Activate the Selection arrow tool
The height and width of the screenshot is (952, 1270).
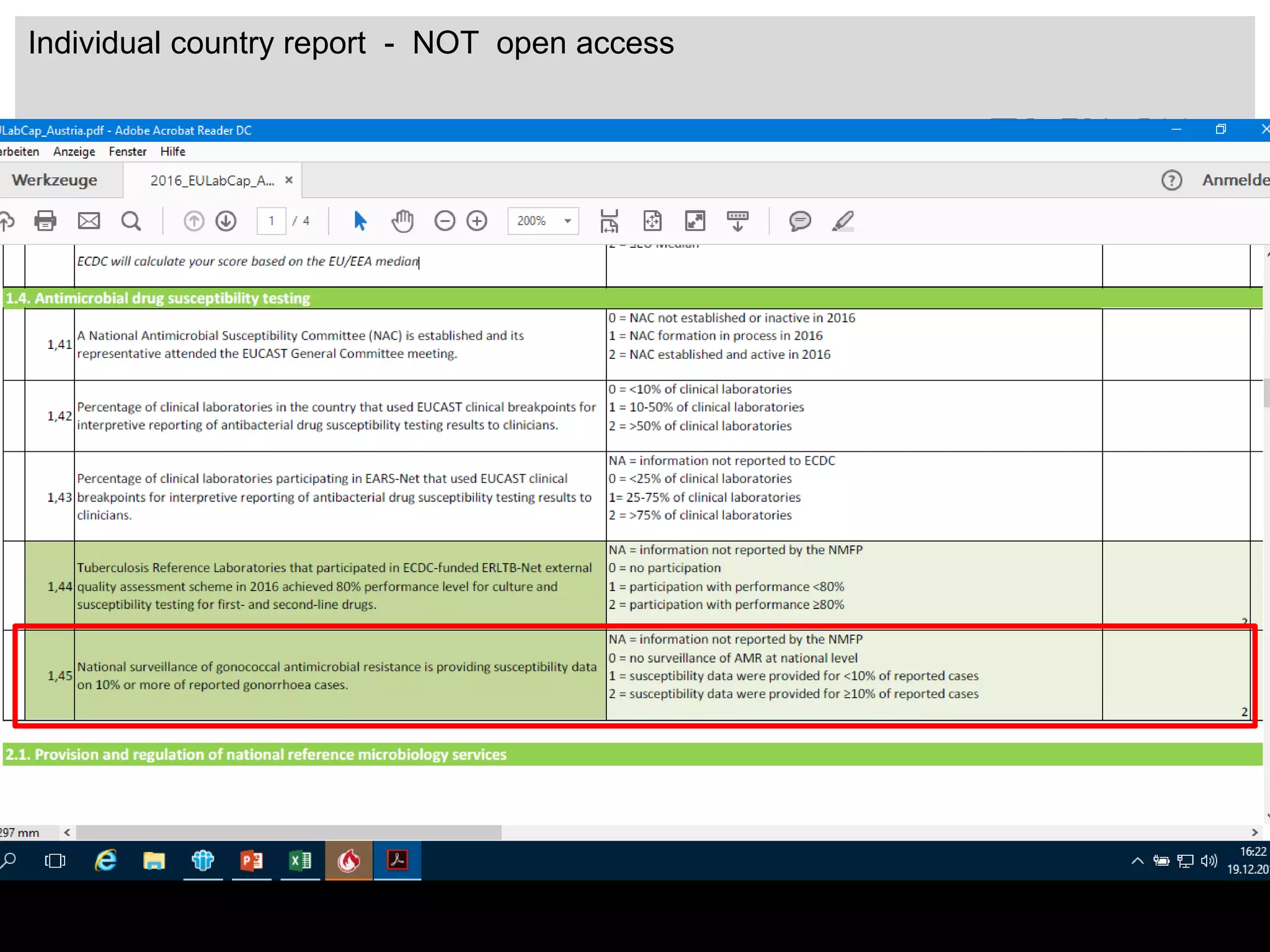pos(360,221)
